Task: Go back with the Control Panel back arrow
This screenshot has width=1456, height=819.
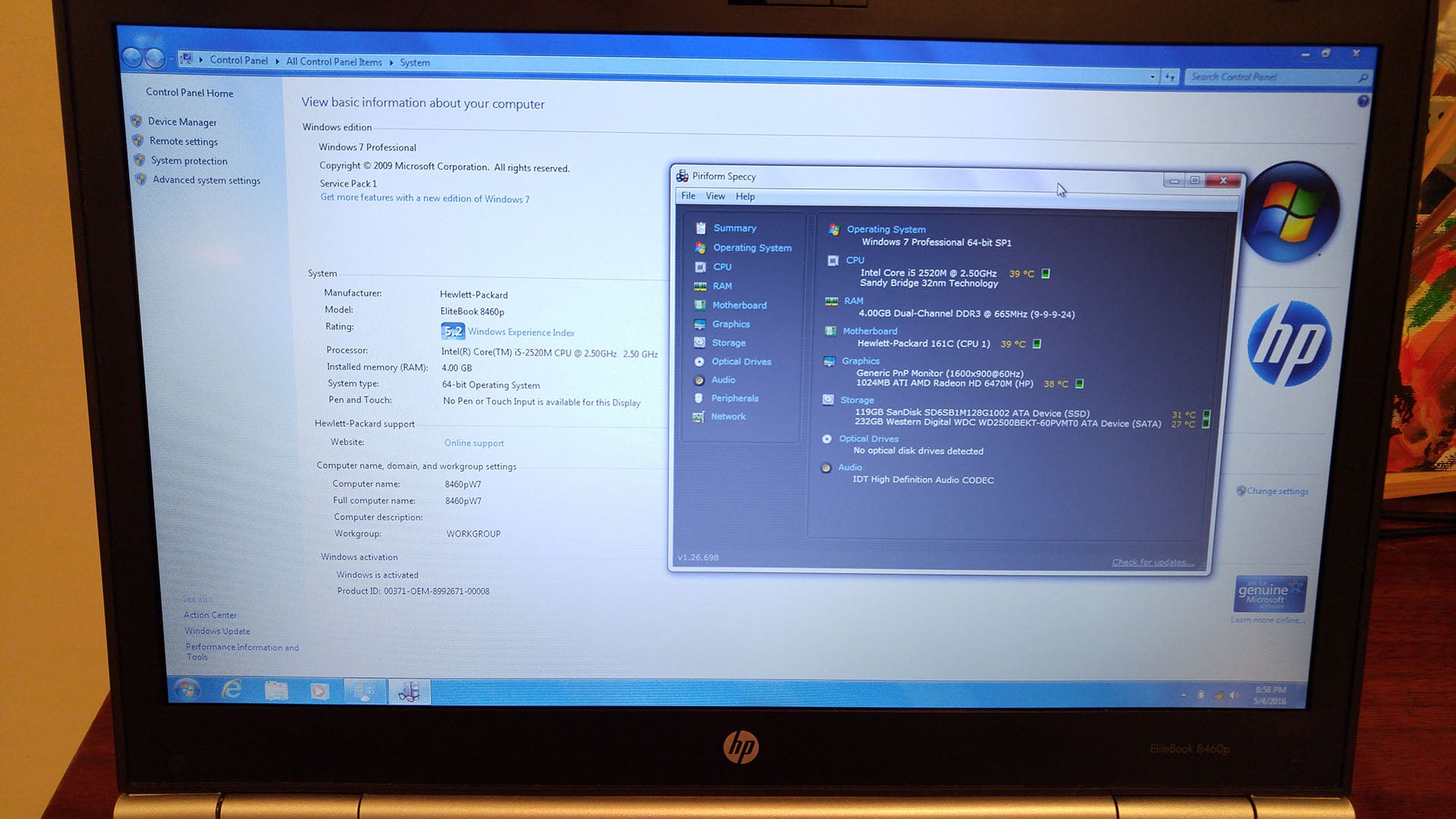Action: click(131, 57)
